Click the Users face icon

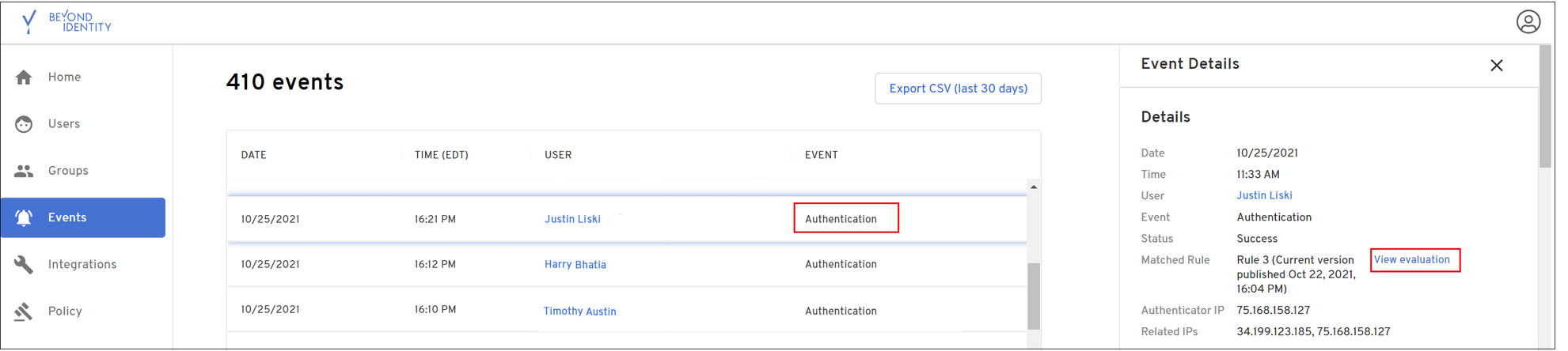24,124
